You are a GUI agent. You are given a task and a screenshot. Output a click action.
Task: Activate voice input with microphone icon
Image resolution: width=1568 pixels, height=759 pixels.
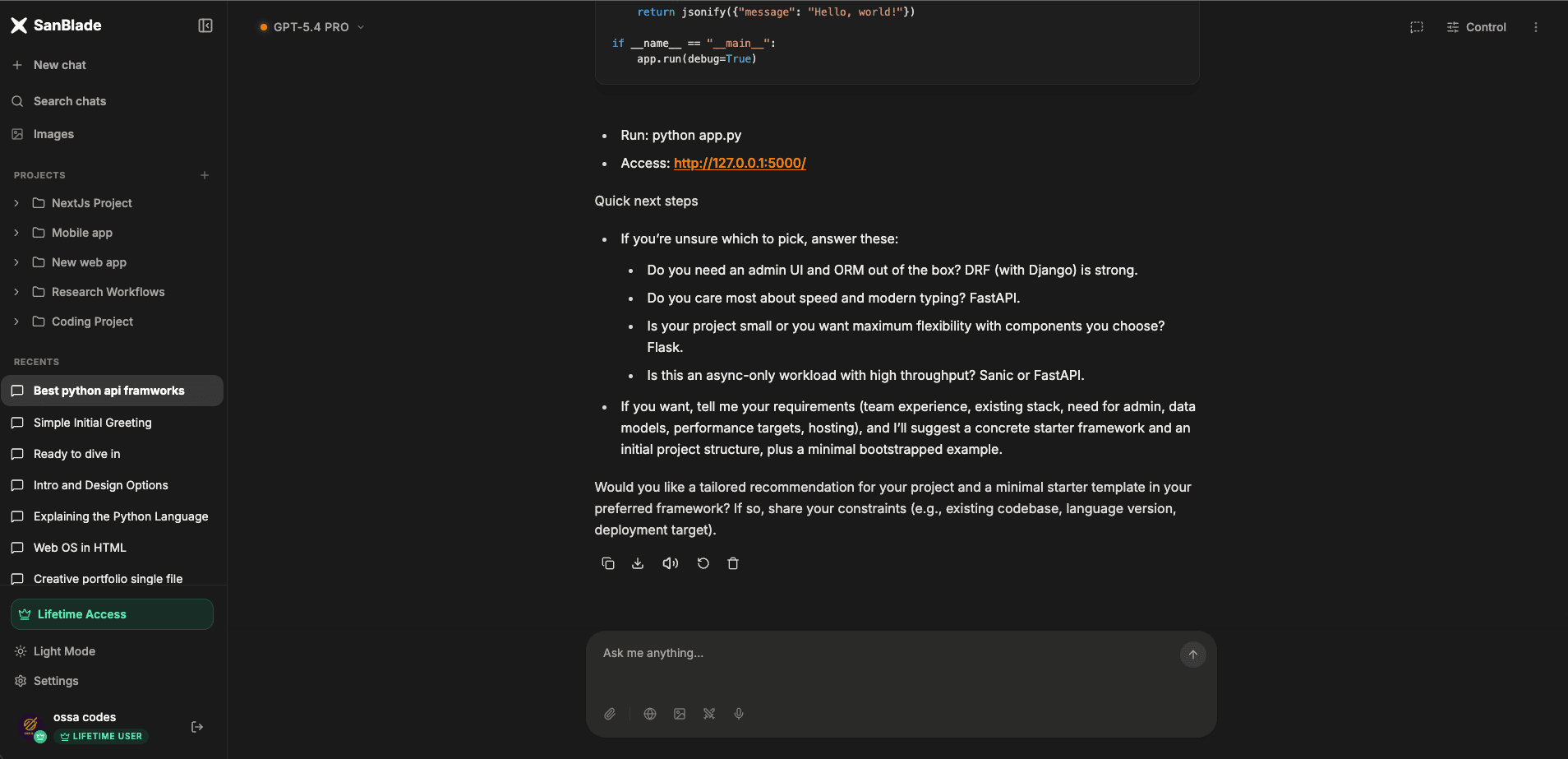738,714
